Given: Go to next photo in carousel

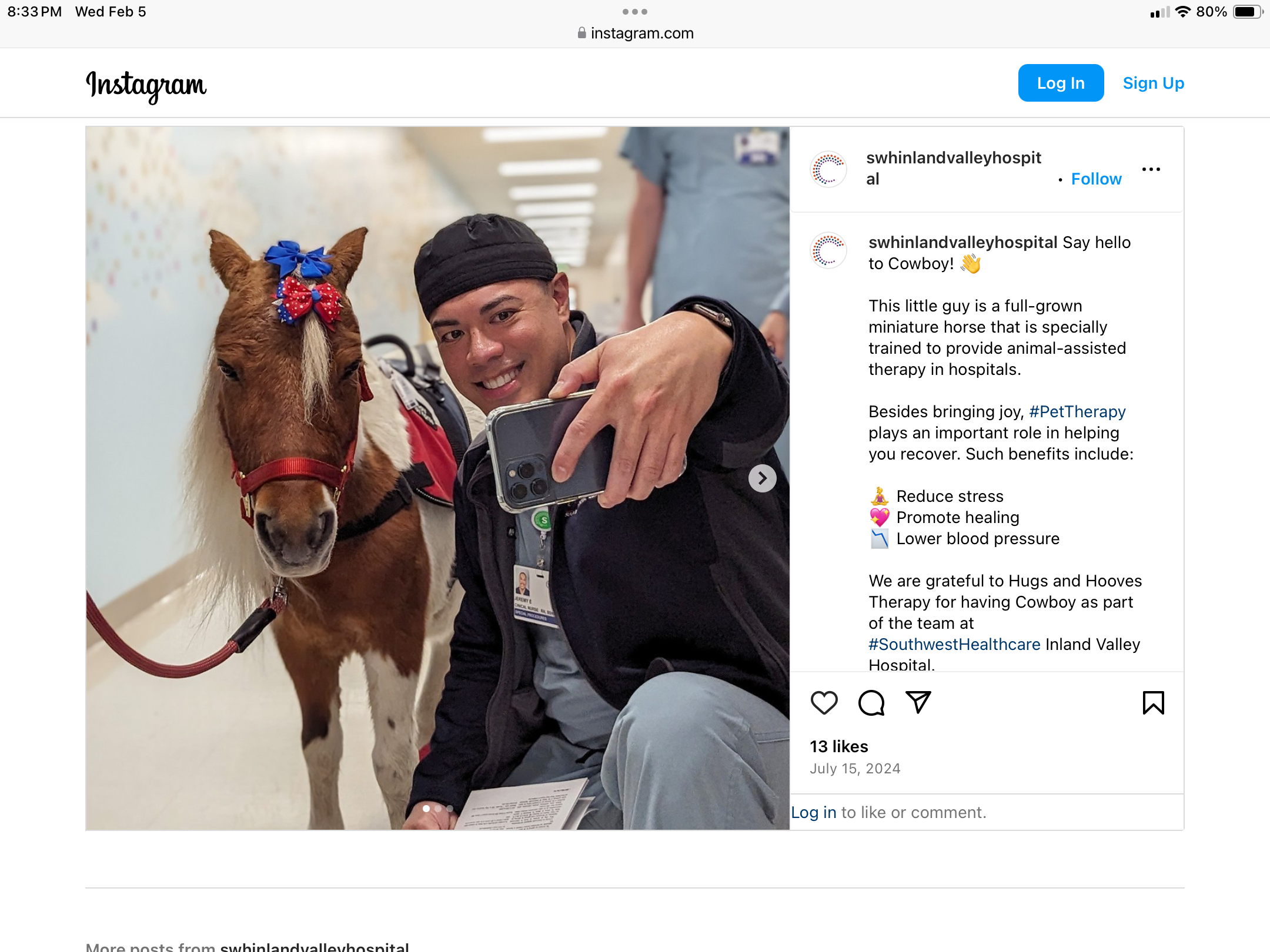Looking at the screenshot, I should [762, 478].
